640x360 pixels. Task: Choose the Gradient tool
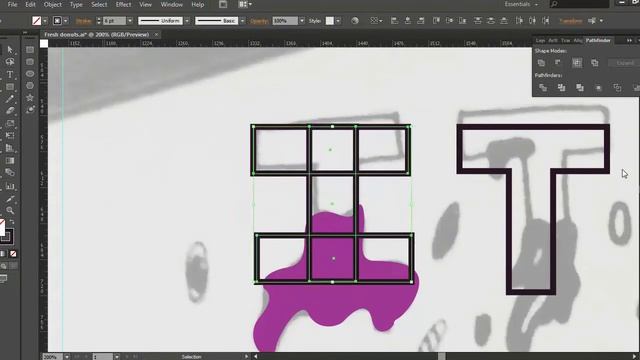10,161
